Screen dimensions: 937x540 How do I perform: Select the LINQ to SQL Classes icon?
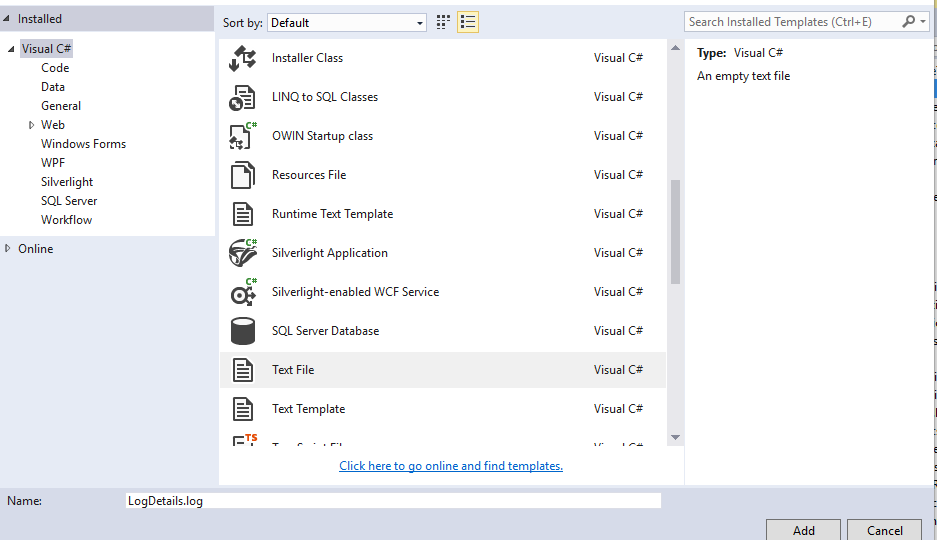[243, 97]
